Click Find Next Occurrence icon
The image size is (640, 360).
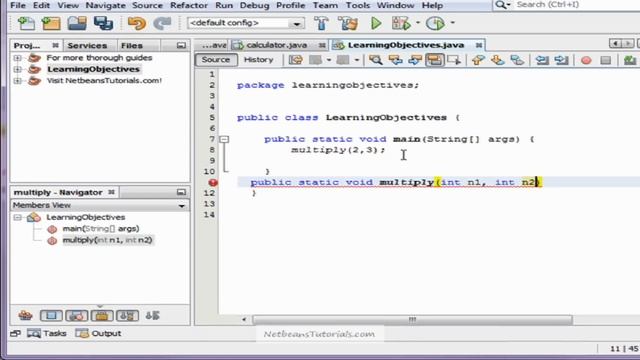[x=415, y=60]
